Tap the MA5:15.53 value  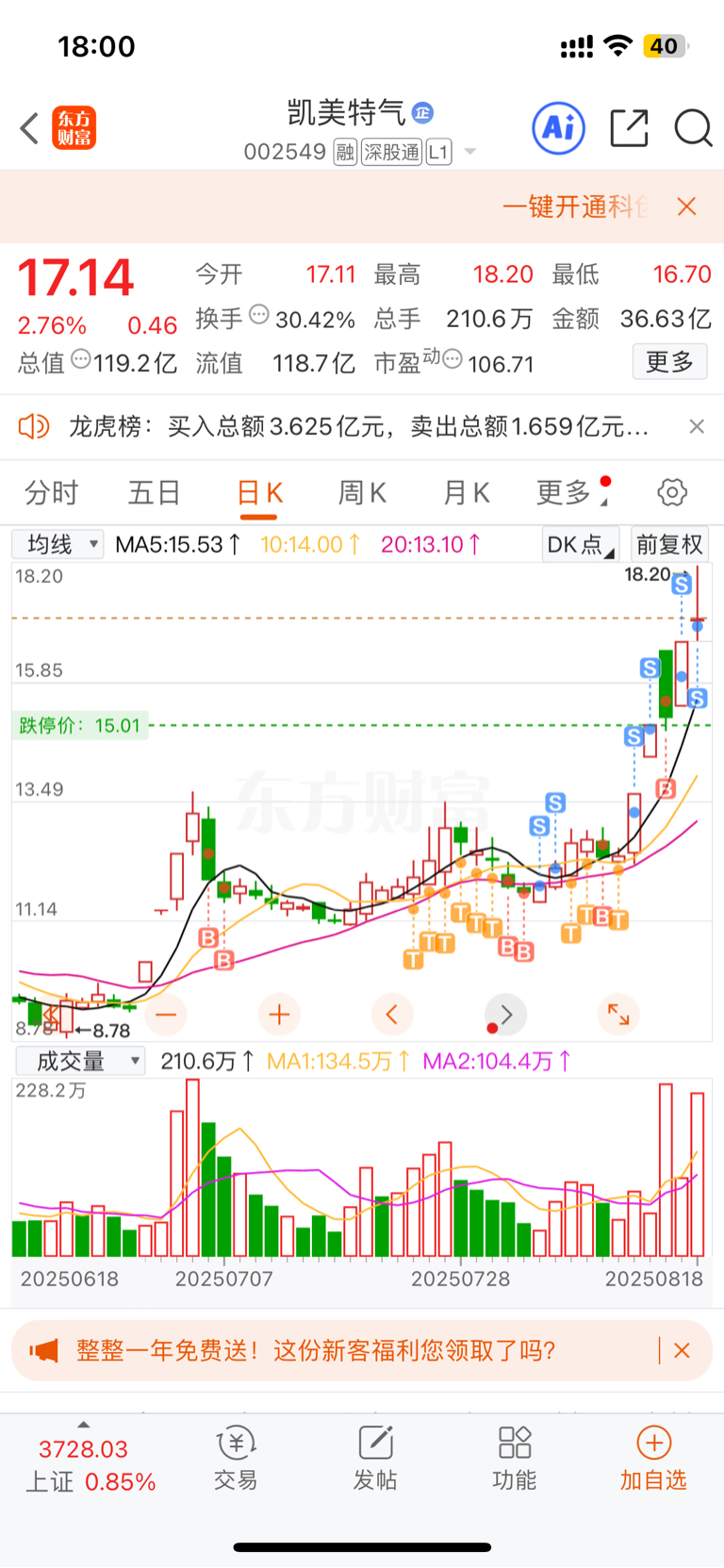(x=179, y=544)
